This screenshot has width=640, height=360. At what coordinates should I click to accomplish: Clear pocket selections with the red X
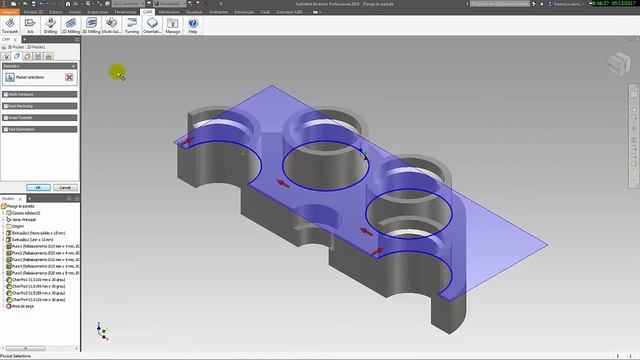[x=69, y=77]
